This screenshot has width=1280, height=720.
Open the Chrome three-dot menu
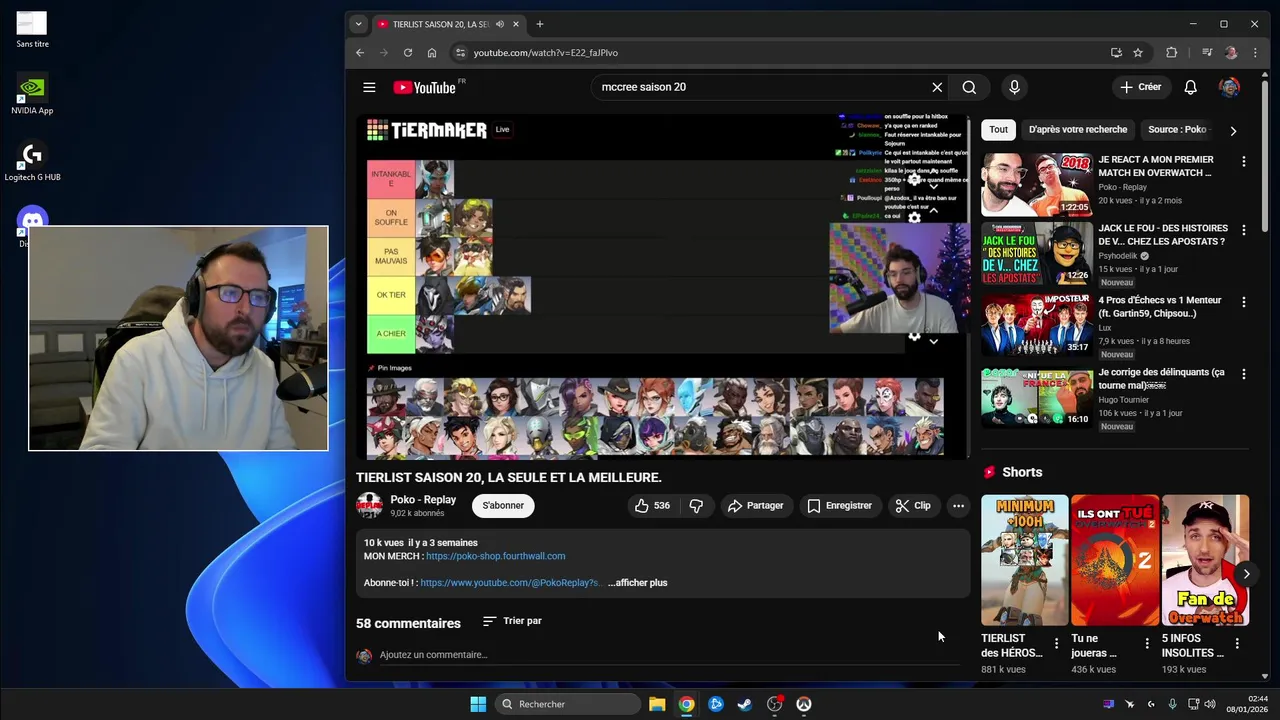pyautogui.click(x=1255, y=53)
